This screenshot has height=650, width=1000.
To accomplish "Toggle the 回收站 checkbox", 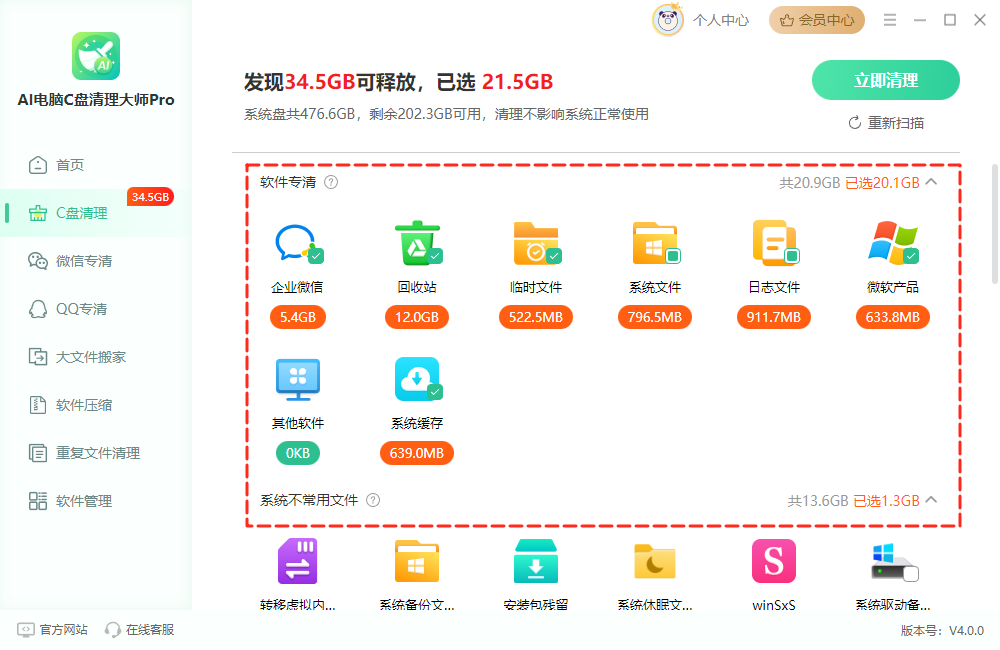I will (435, 256).
